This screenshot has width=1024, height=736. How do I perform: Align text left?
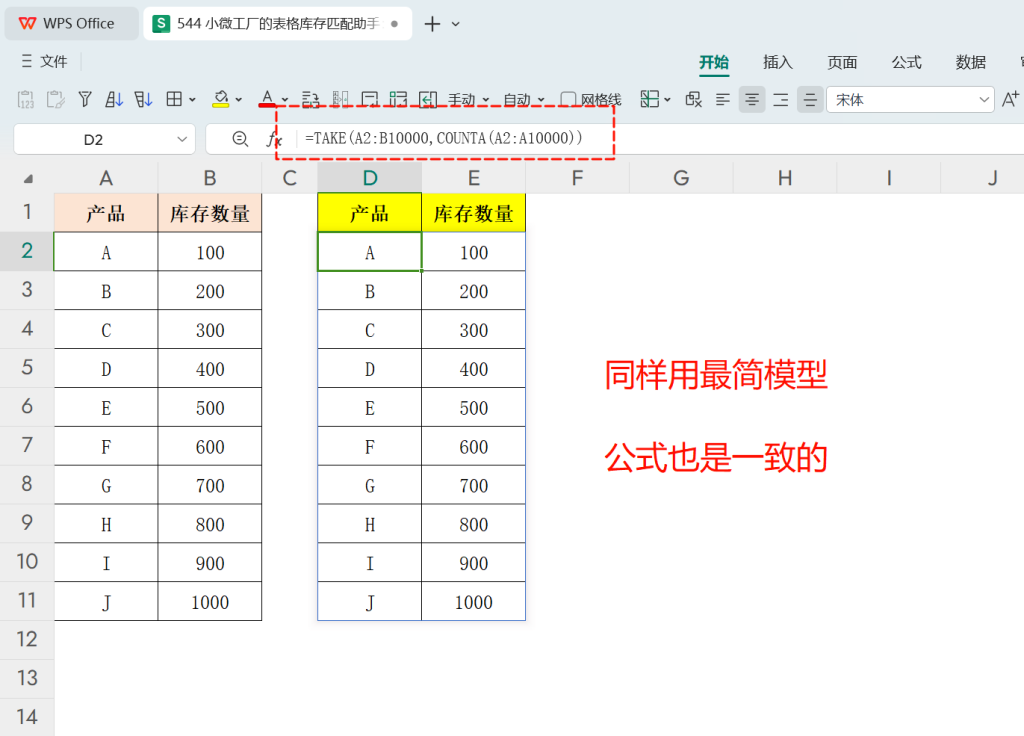tap(722, 100)
